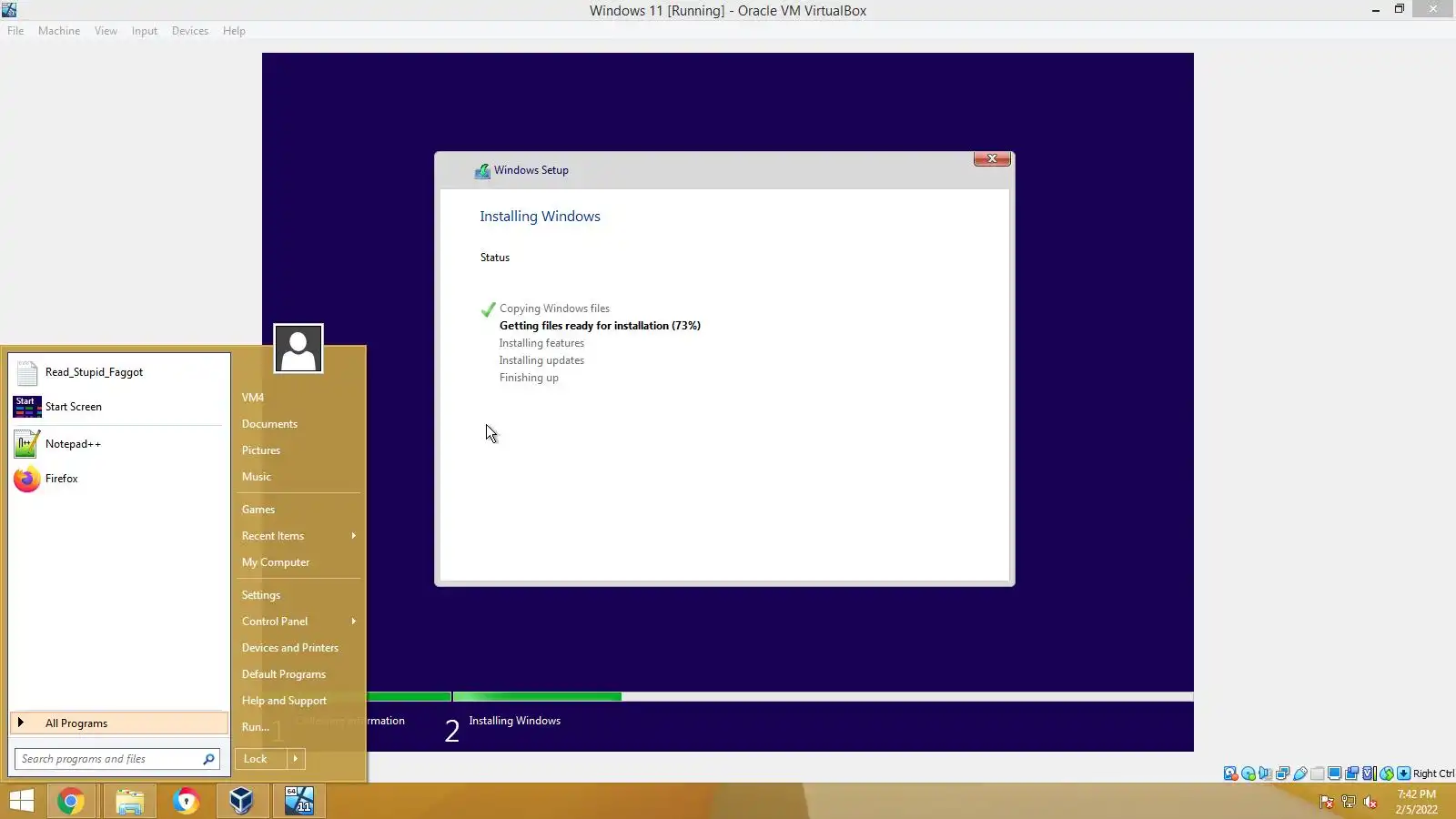Screen dimensions: 1456x819
Task: Click the Installing features status line
Action: pyautogui.click(x=541, y=343)
